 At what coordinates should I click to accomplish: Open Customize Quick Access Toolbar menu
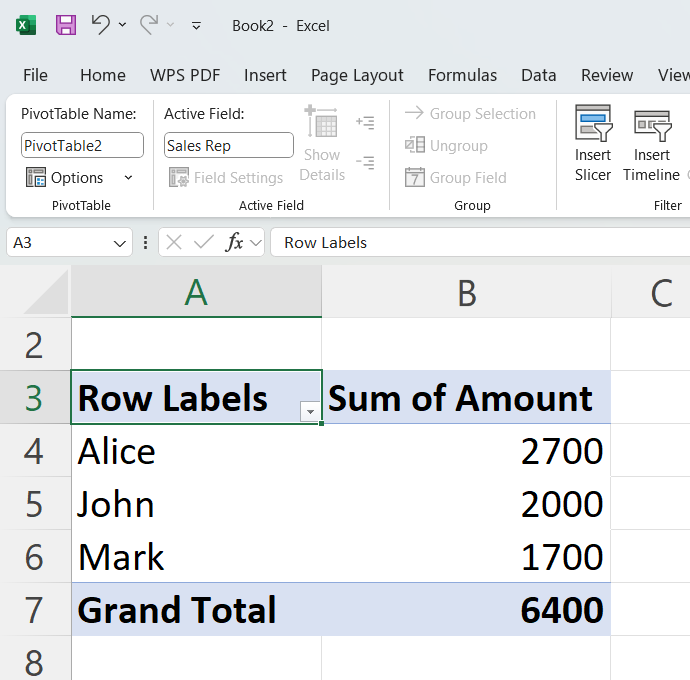tap(196, 26)
